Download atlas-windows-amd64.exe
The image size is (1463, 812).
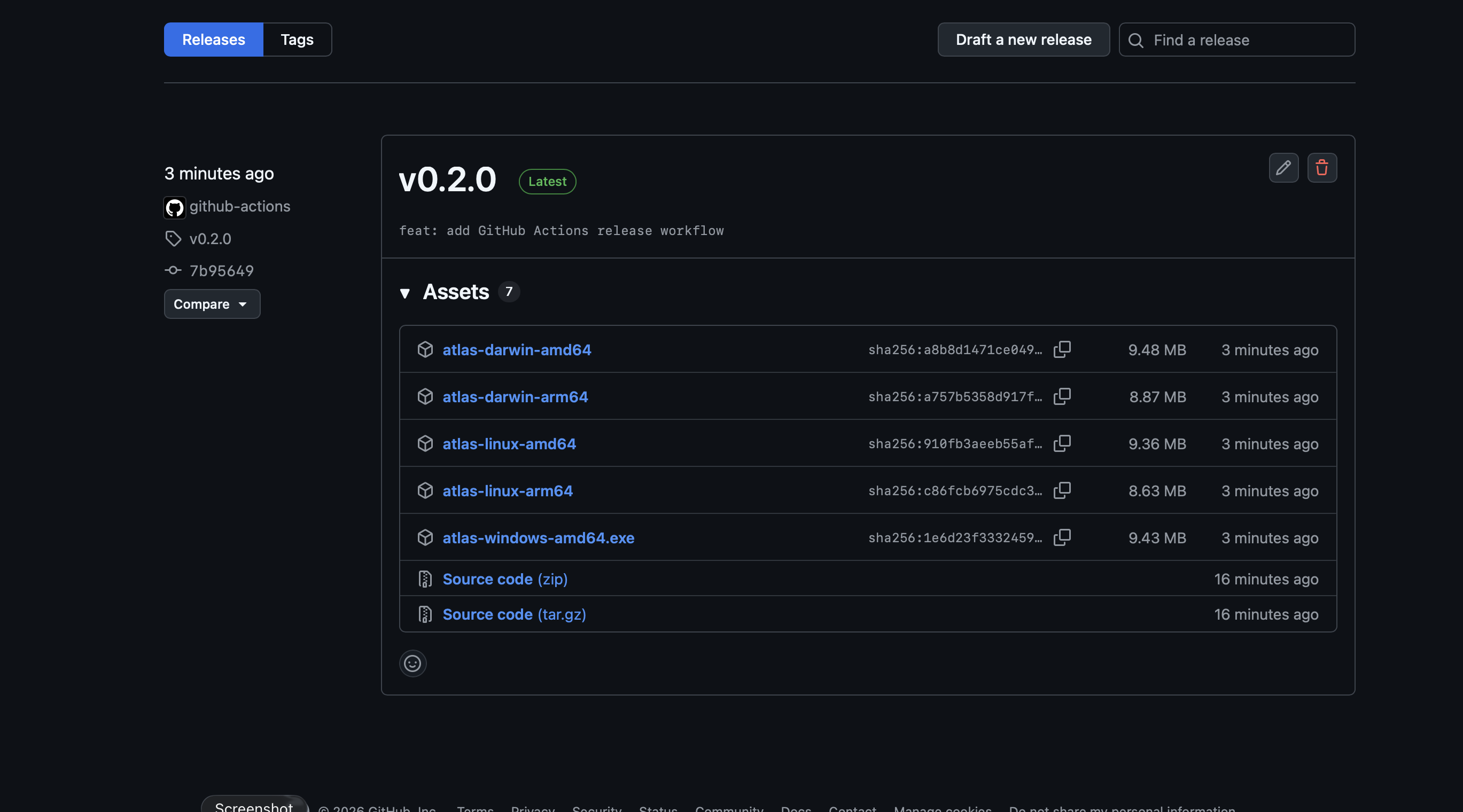click(x=539, y=538)
